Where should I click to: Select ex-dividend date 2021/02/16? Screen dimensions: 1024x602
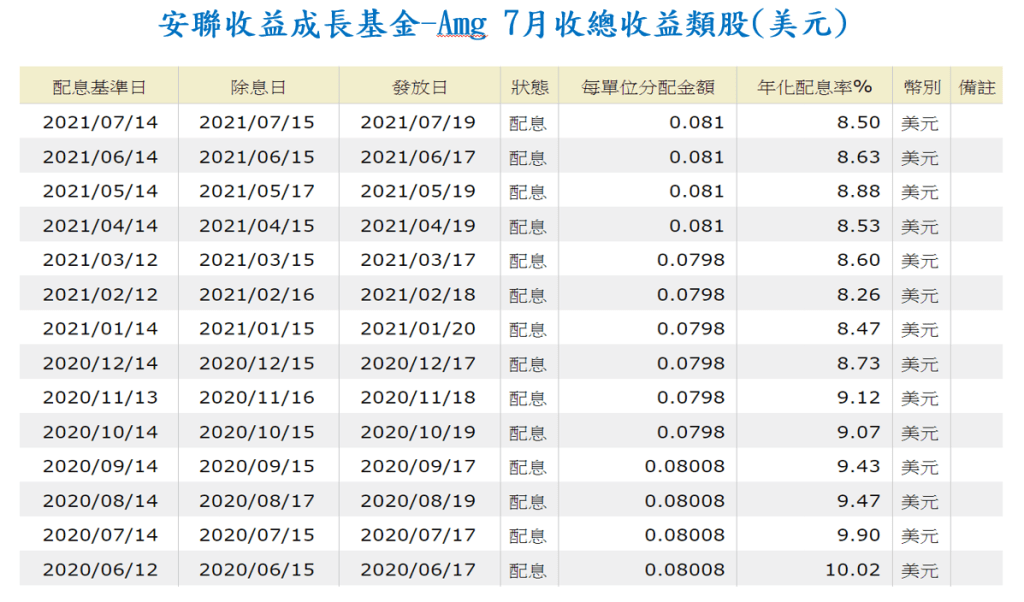[x=257, y=295]
